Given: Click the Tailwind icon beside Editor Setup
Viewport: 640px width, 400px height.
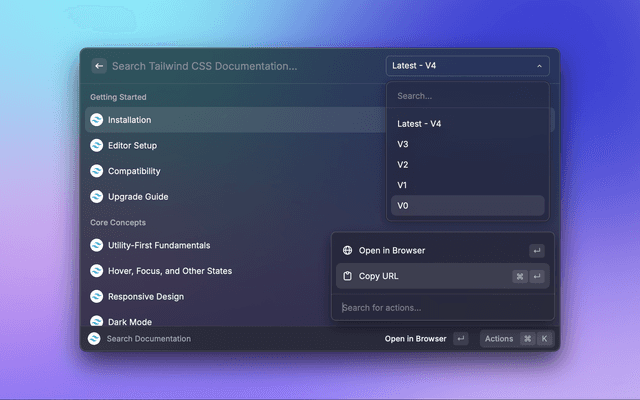Looking at the screenshot, I should tap(96, 145).
